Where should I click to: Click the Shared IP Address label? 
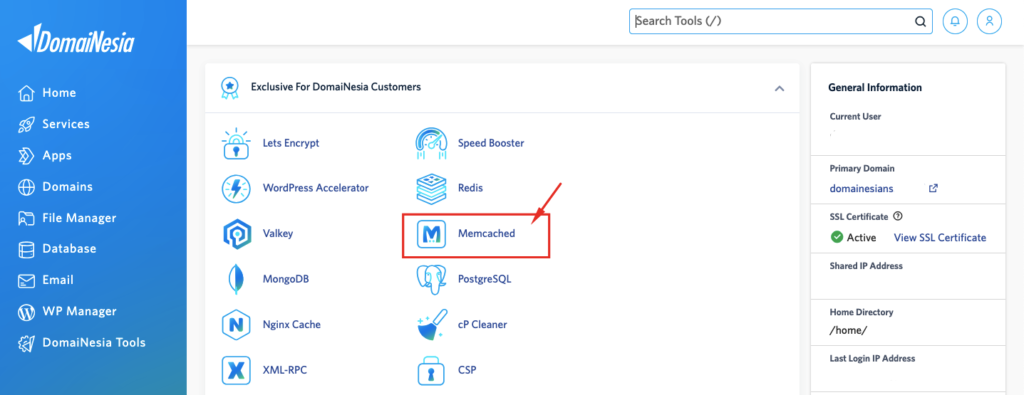coord(866,266)
